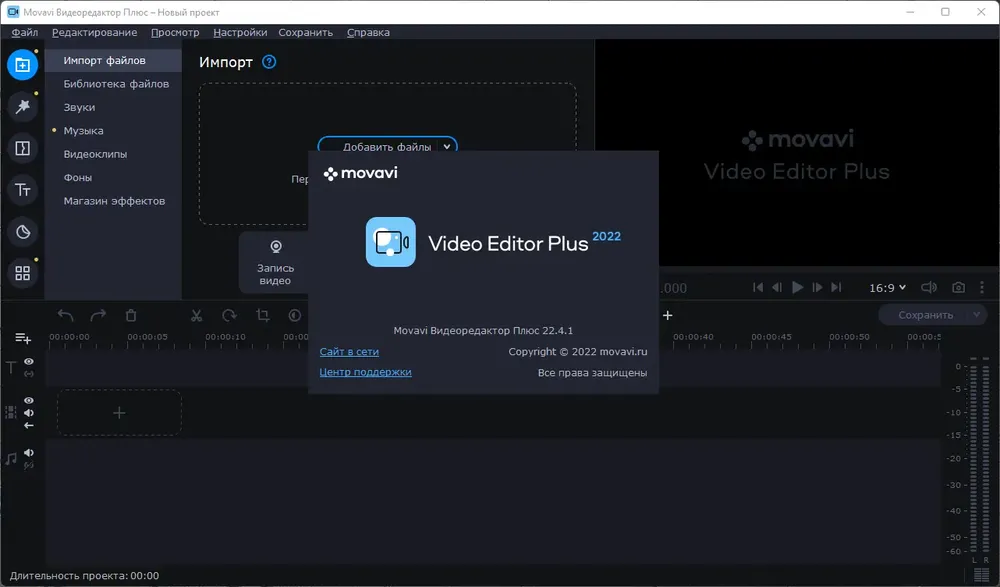This screenshot has width=1000, height=587.
Task: Click the Import help question icon
Action: coord(269,62)
